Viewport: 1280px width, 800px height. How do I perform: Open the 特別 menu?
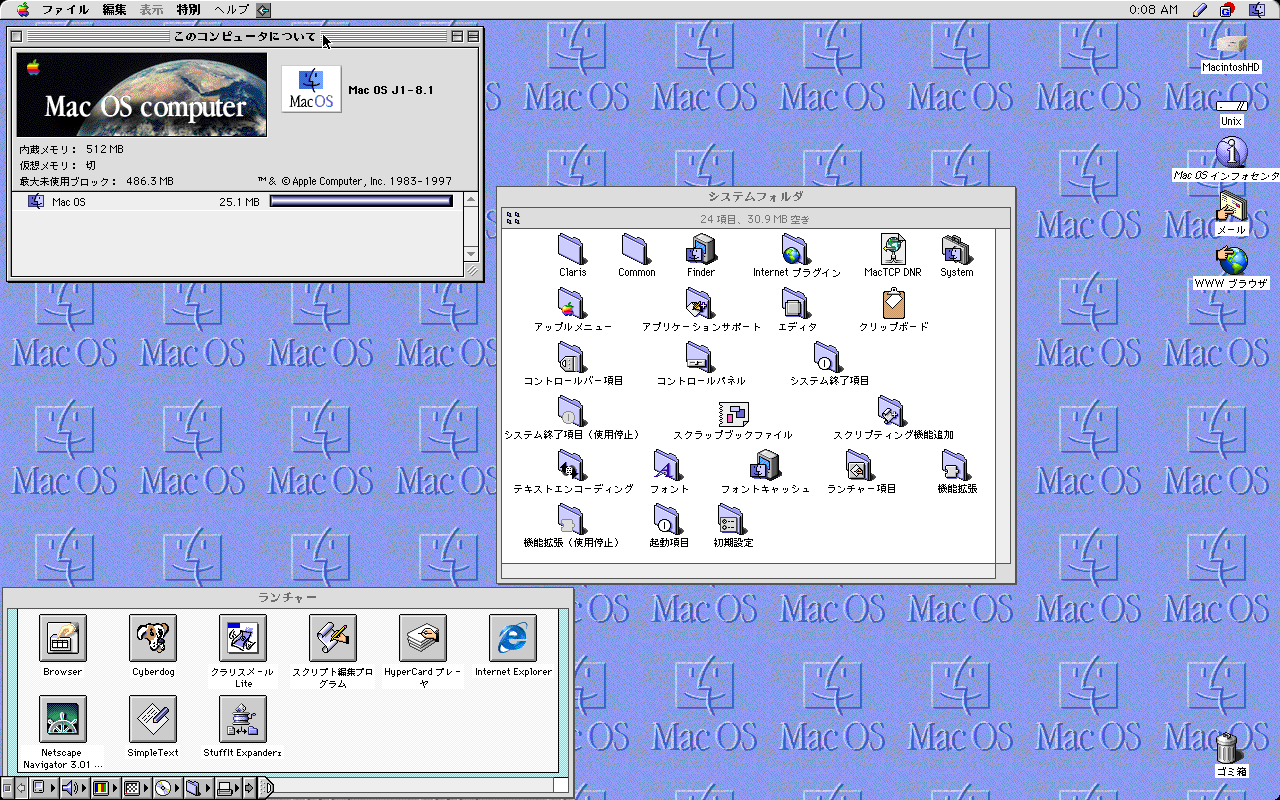click(x=188, y=10)
